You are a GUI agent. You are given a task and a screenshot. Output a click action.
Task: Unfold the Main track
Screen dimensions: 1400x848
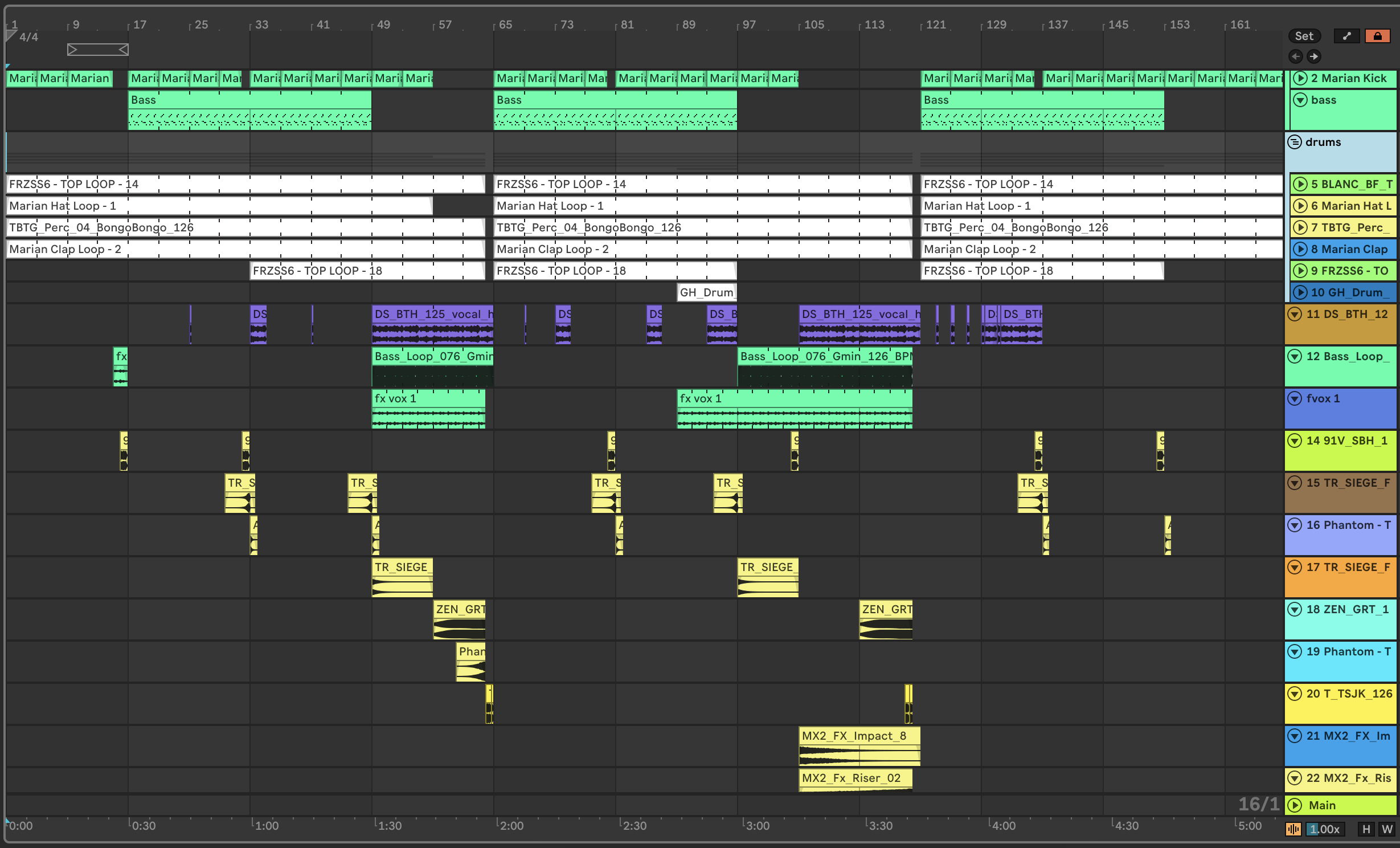[1295, 805]
